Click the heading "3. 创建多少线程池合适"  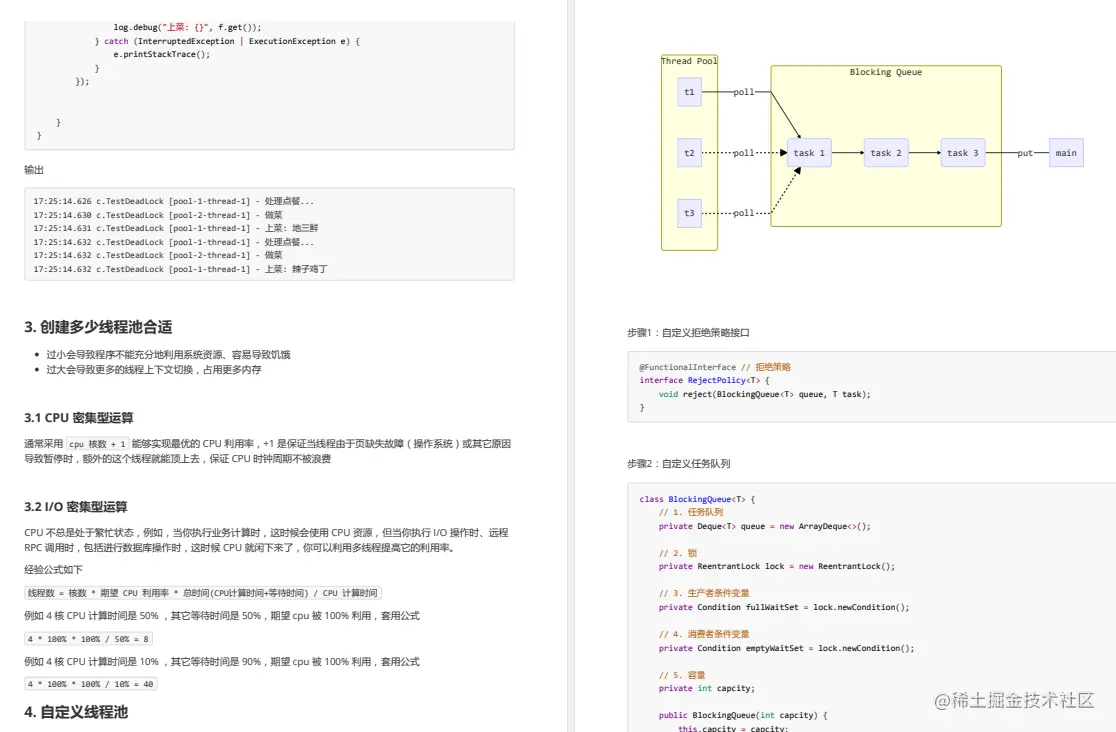pos(98,327)
